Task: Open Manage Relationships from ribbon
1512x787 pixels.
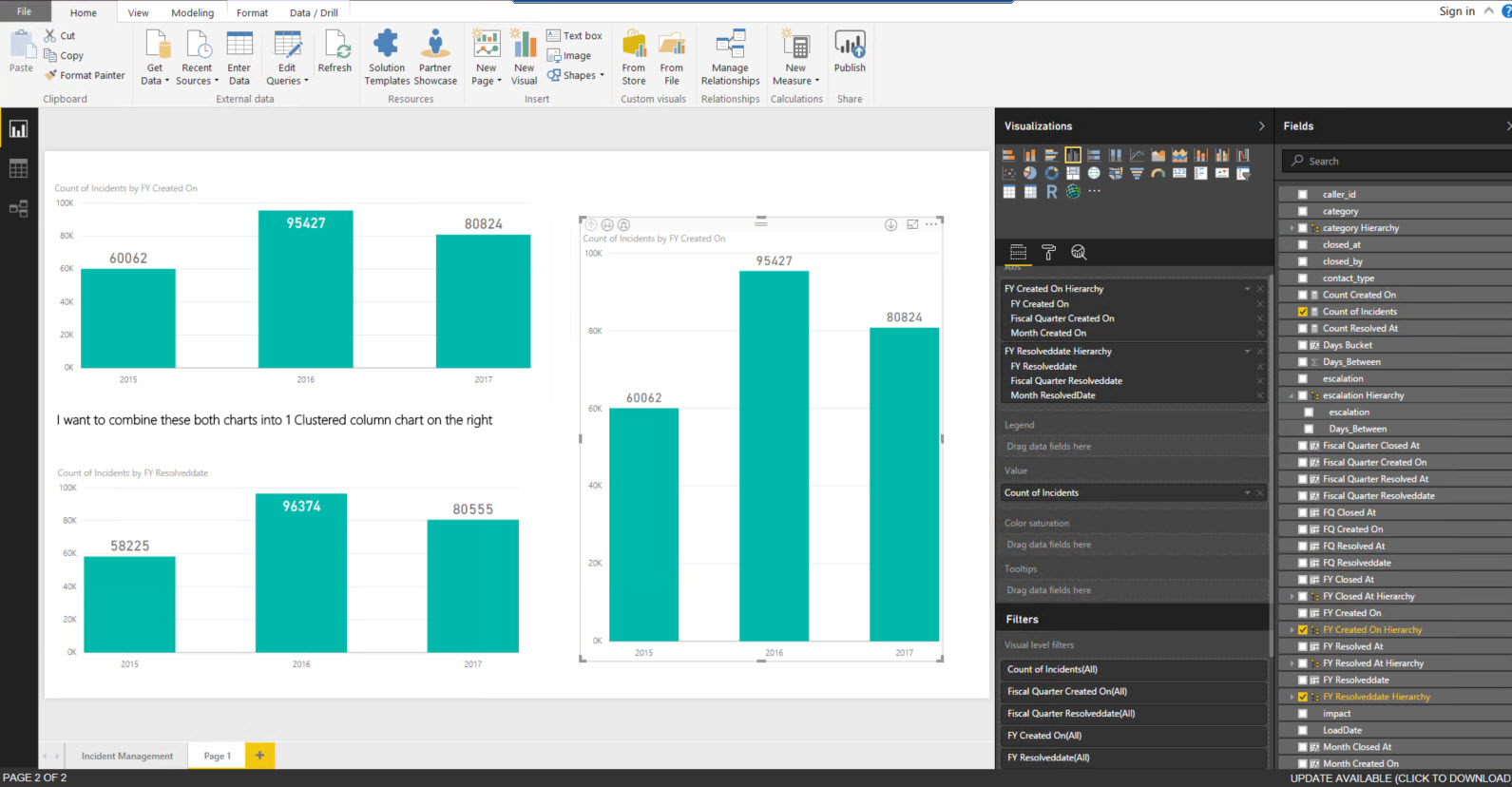Action: coord(730,57)
